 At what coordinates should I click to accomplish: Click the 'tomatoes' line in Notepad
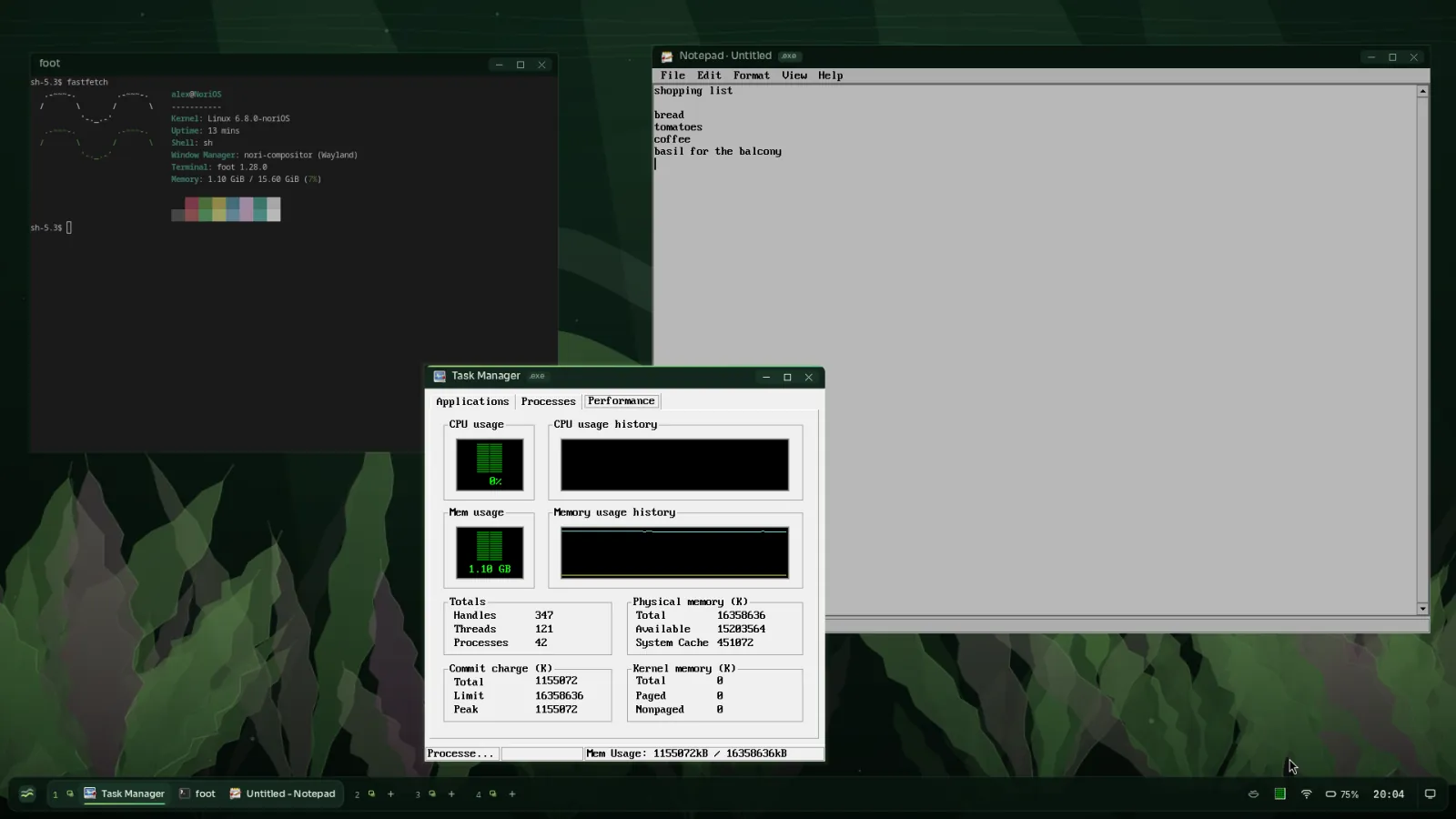click(678, 127)
